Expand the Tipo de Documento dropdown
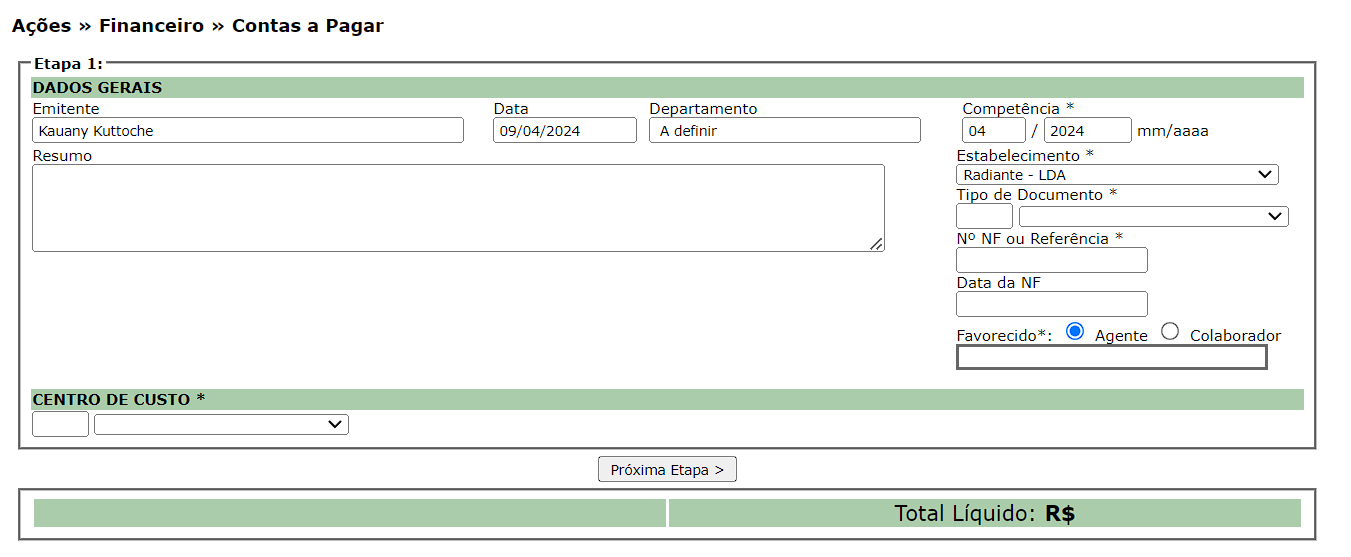The height and width of the screenshot is (557, 1351). tap(1153, 216)
